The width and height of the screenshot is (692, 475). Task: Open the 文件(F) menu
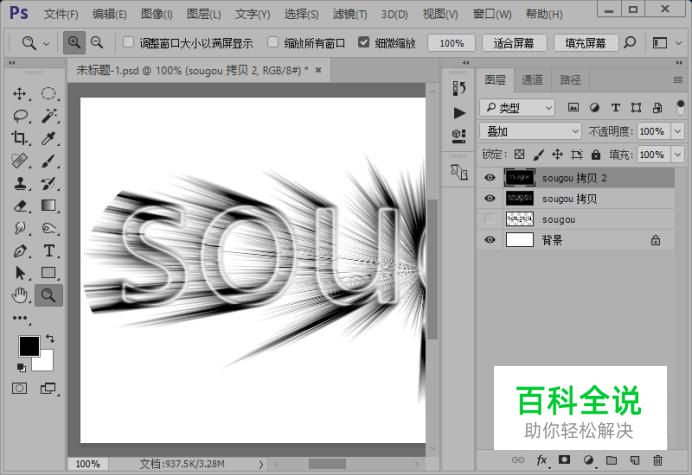(61, 14)
